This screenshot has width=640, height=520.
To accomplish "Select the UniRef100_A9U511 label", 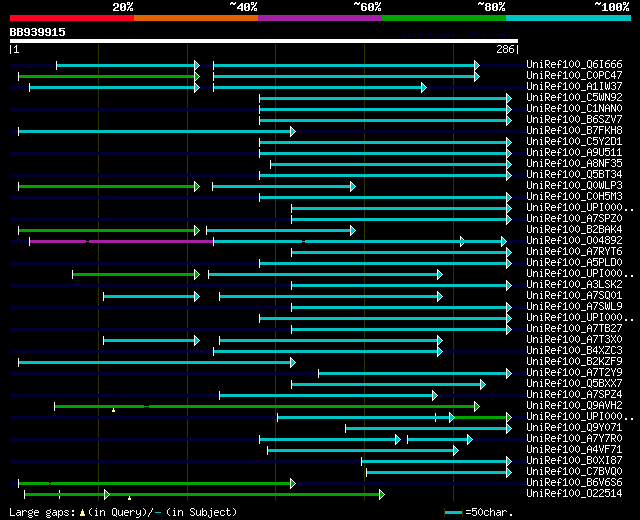I will (574, 152).
